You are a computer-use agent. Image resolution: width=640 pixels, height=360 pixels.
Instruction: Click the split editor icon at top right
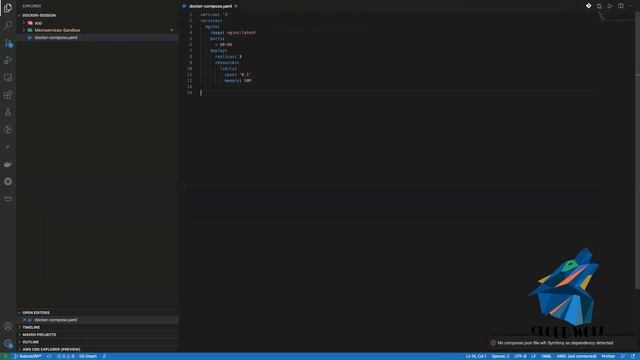(620, 6)
